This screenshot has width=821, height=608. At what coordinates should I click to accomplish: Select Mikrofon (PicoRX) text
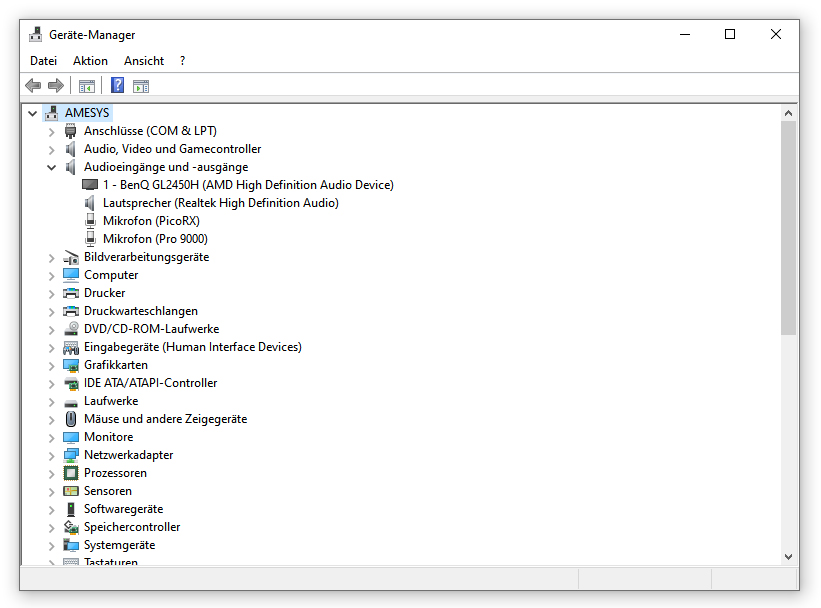click(151, 220)
